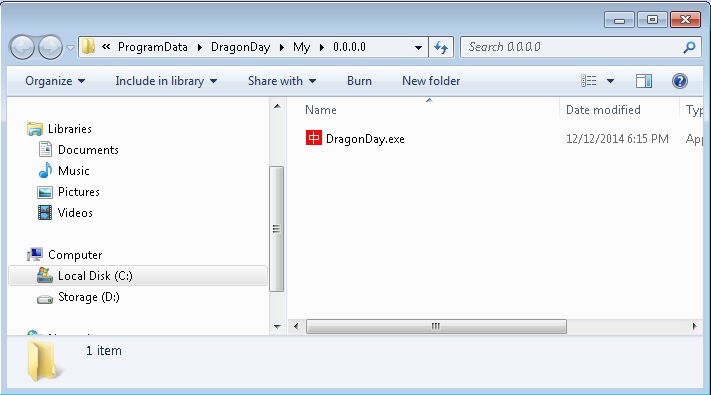Click the Pictures library icon

pyautogui.click(x=44, y=192)
